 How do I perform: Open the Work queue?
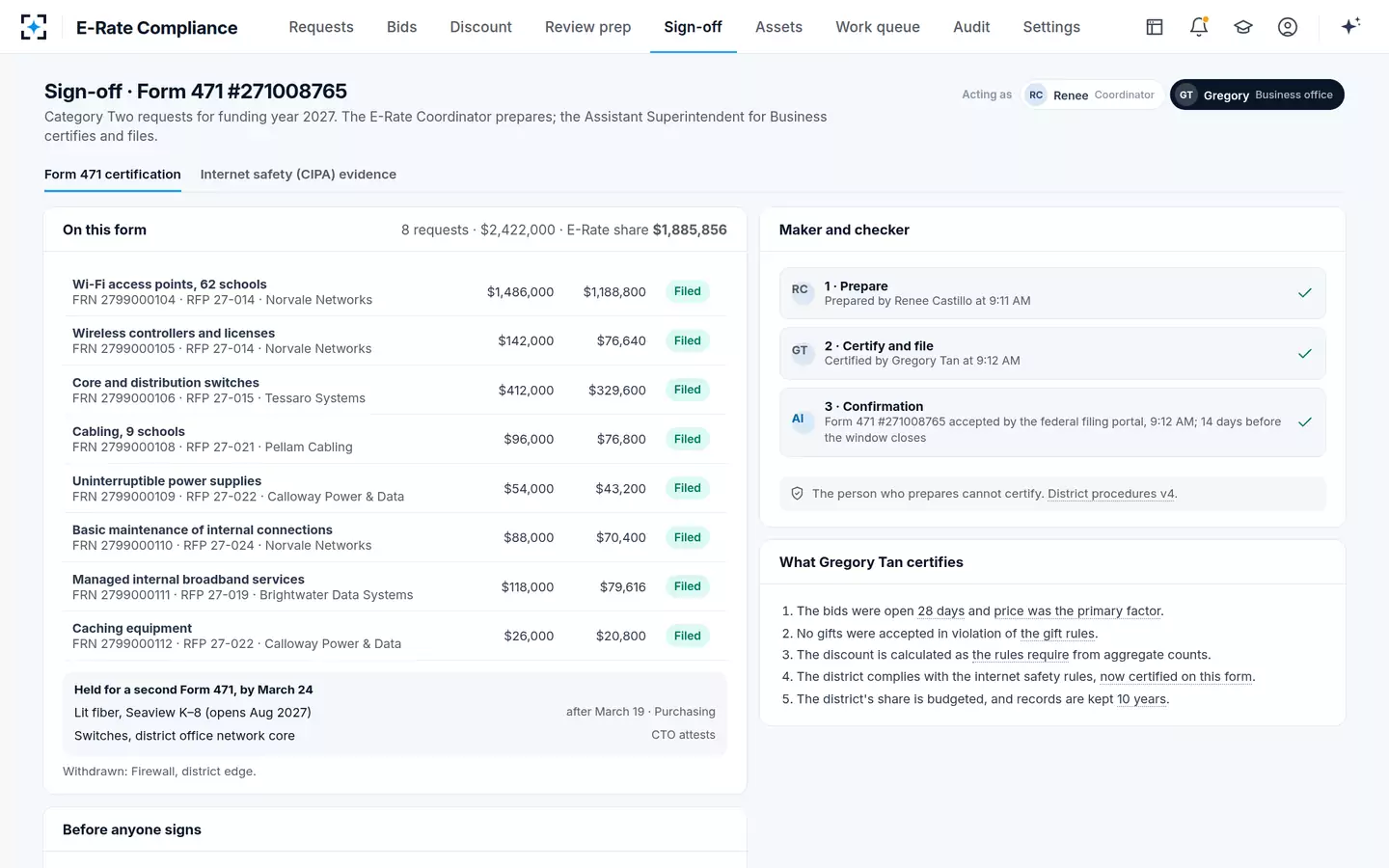[x=878, y=27]
